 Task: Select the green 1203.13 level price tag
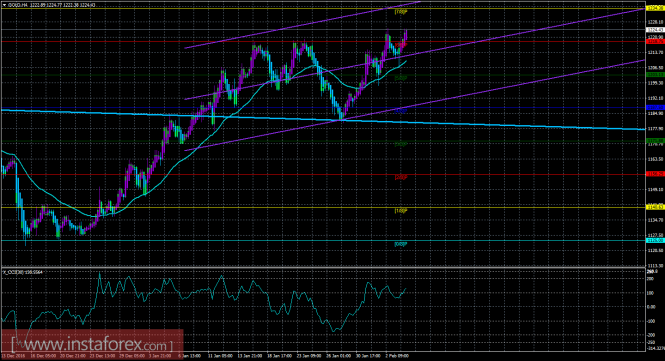point(654,75)
